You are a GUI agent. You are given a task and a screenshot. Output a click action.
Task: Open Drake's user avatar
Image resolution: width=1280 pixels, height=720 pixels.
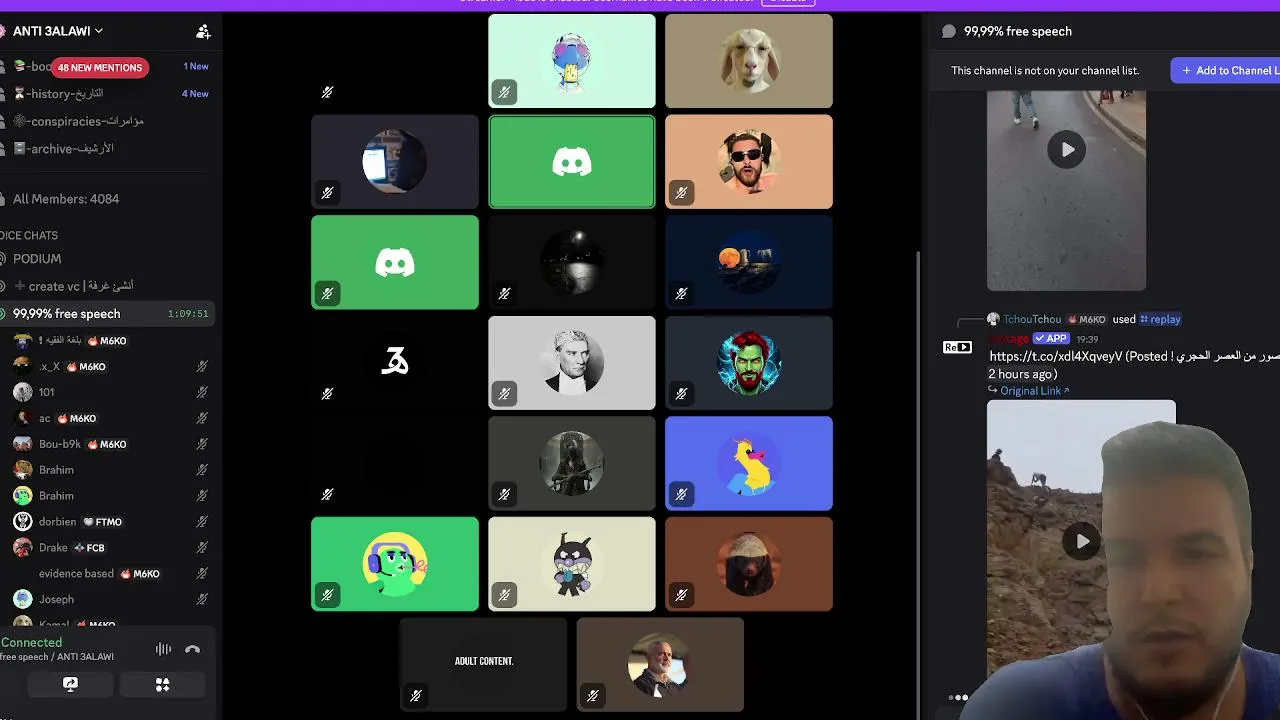pos(22,548)
